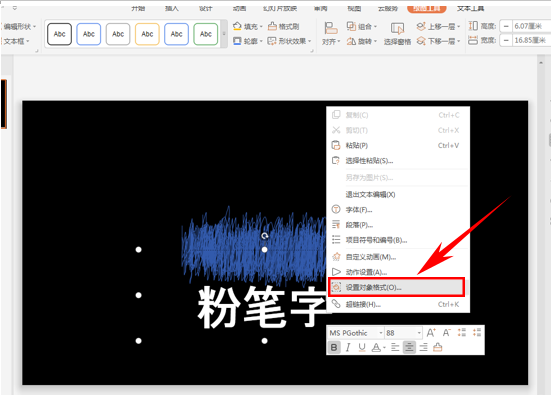Click the decrease font size icon

coord(446,332)
